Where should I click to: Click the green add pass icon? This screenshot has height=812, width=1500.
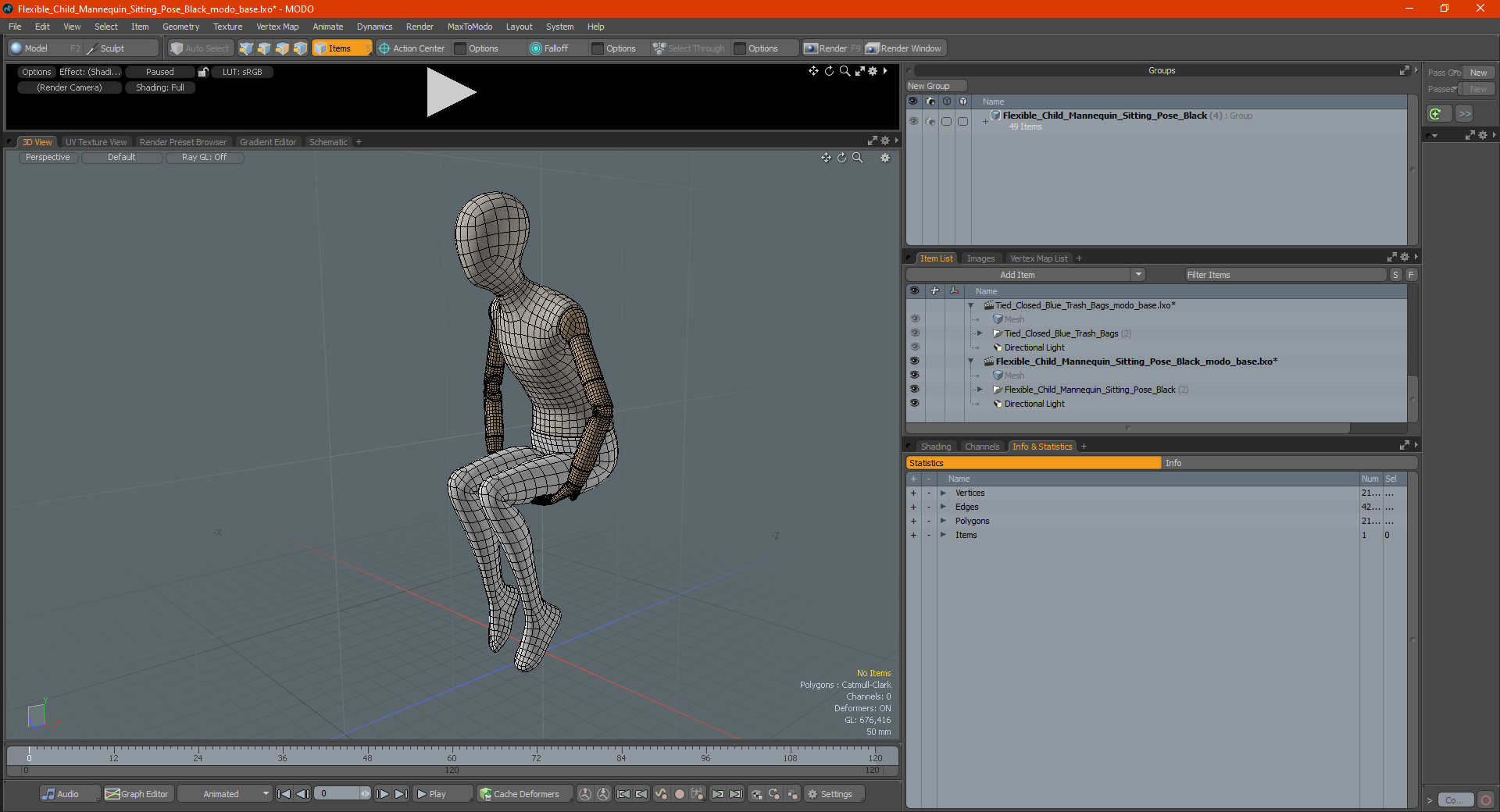click(1435, 114)
